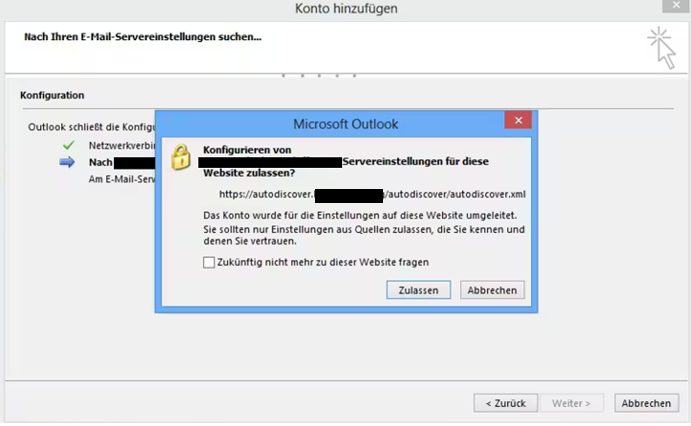Image resolution: width=691 pixels, height=426 pixels.
Task: Click the blue arrow step indicator icon
Action: [68, 162]
